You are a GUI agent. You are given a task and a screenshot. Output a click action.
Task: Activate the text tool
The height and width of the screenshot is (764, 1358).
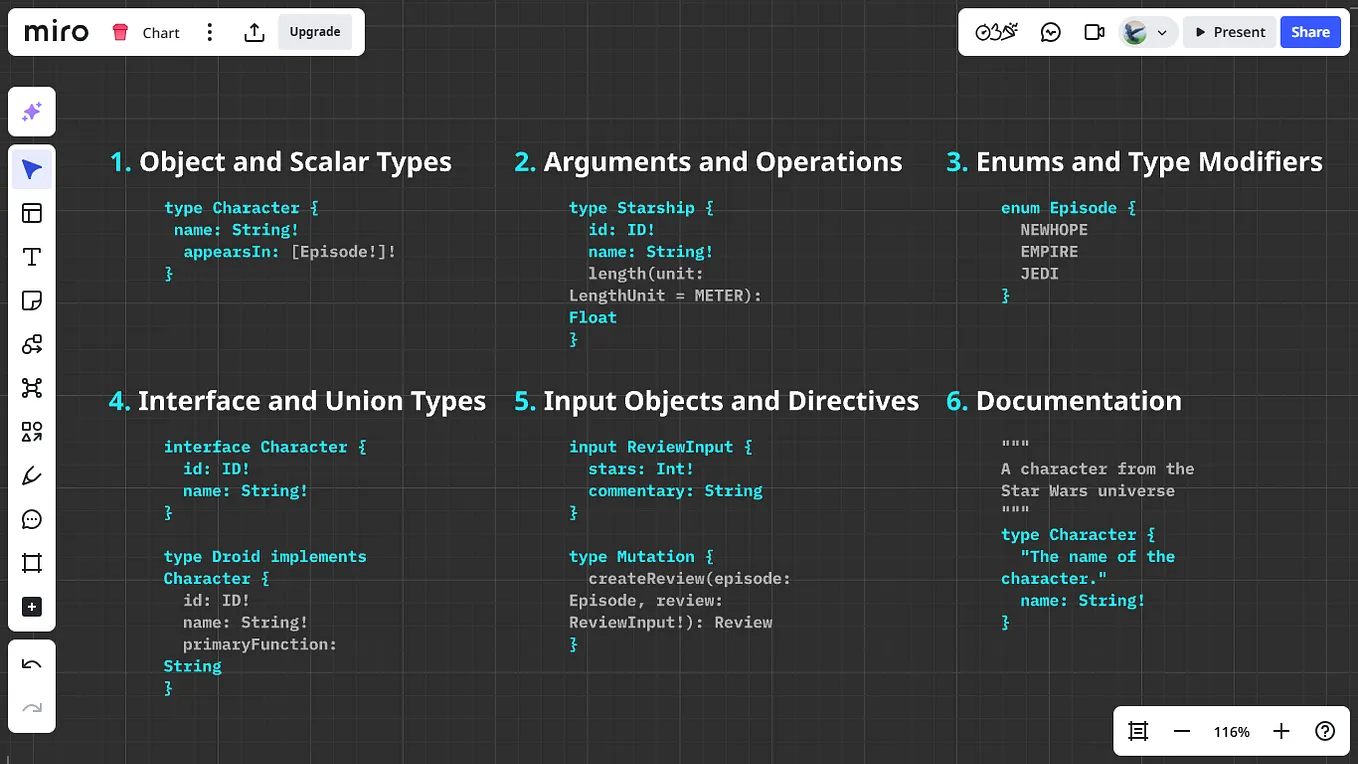(31, 257)
